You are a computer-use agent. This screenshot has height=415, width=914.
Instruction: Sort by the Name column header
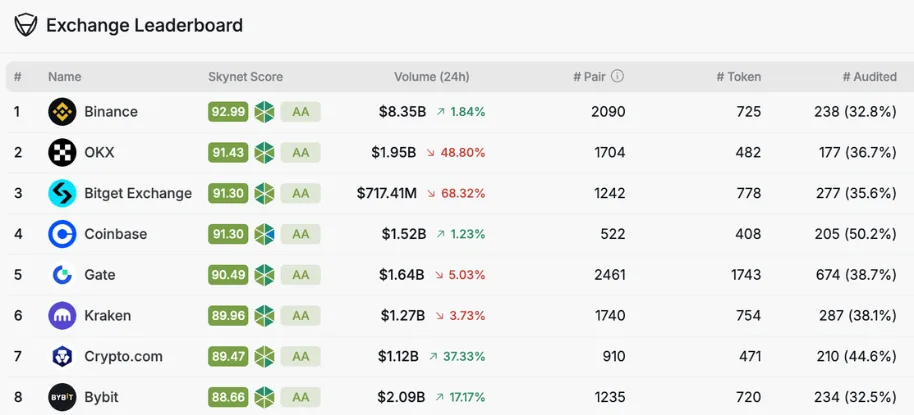[x=65, y=76]
